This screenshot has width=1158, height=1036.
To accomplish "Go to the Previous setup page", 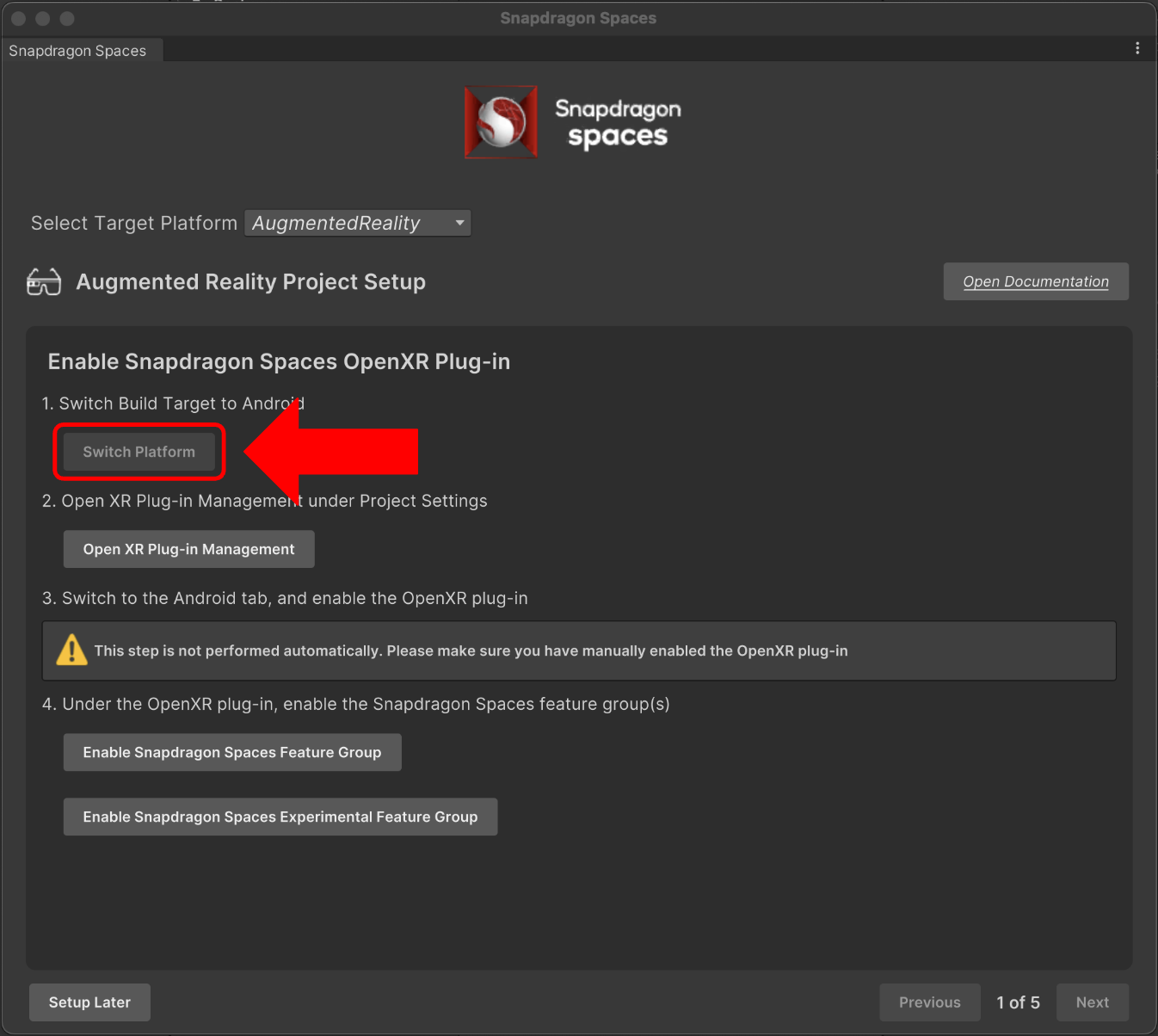I will coord(930,1002).
